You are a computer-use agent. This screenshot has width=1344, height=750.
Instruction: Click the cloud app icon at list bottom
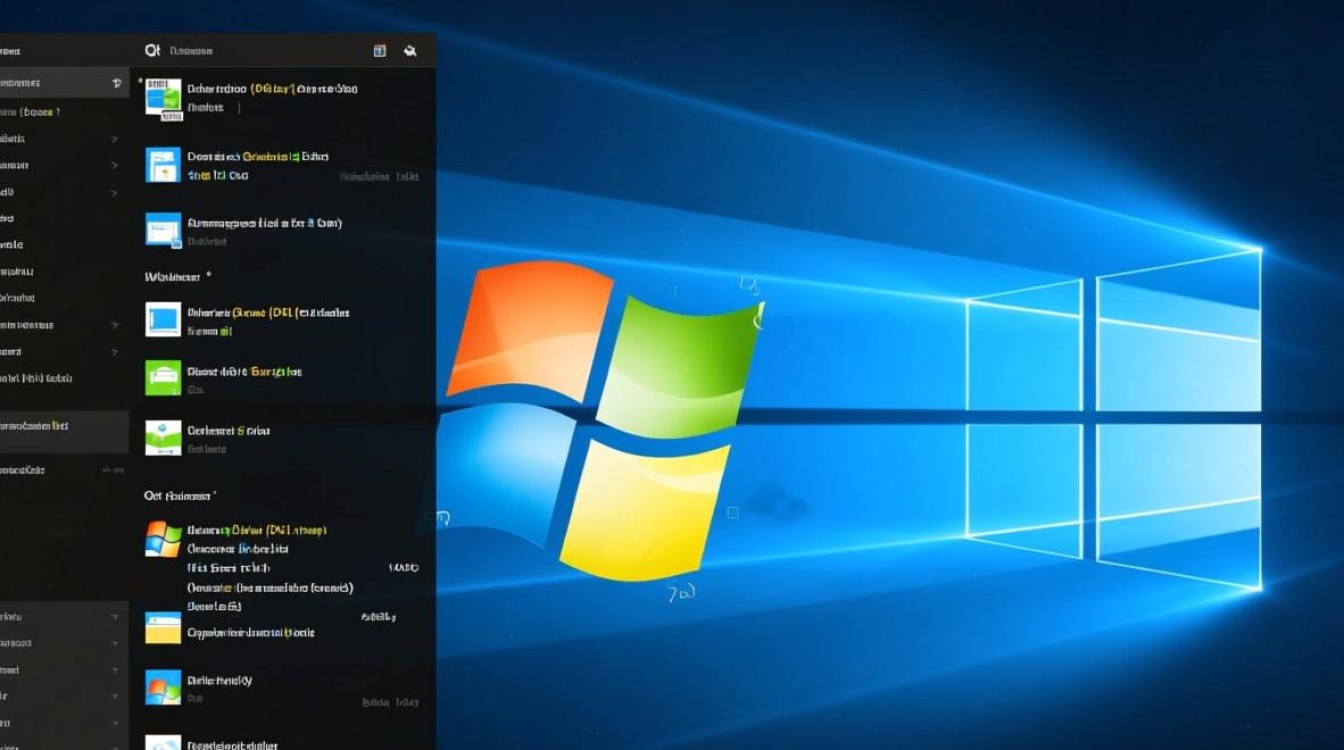click(161, 742)
